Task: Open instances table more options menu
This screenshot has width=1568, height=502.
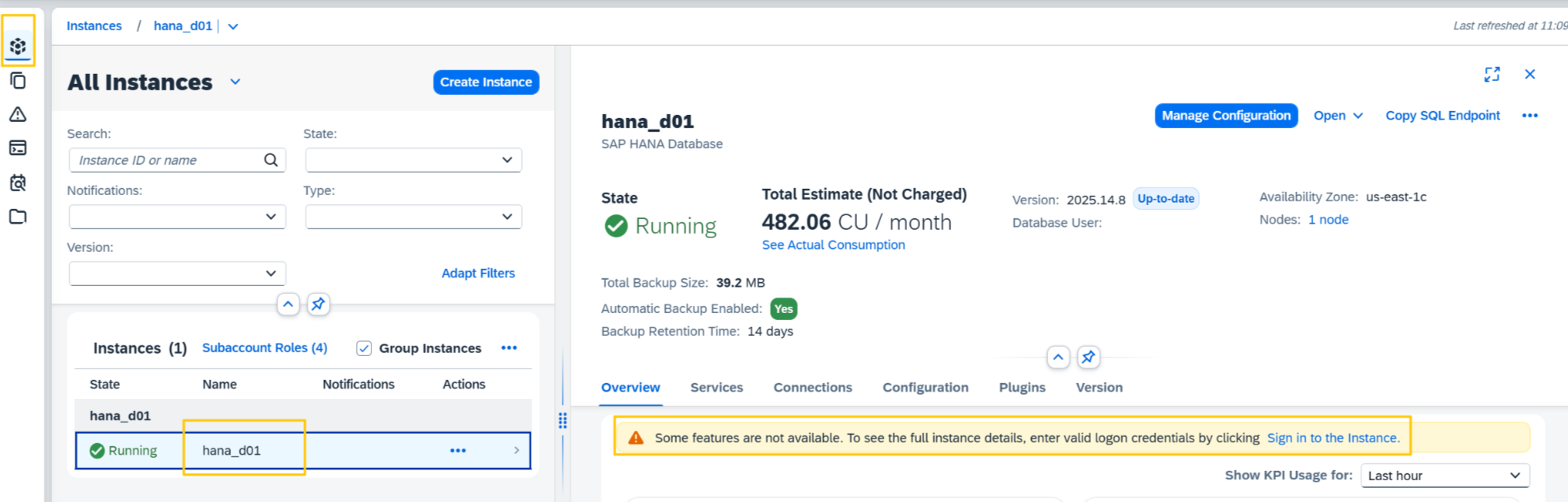Action: click(509, 348)
